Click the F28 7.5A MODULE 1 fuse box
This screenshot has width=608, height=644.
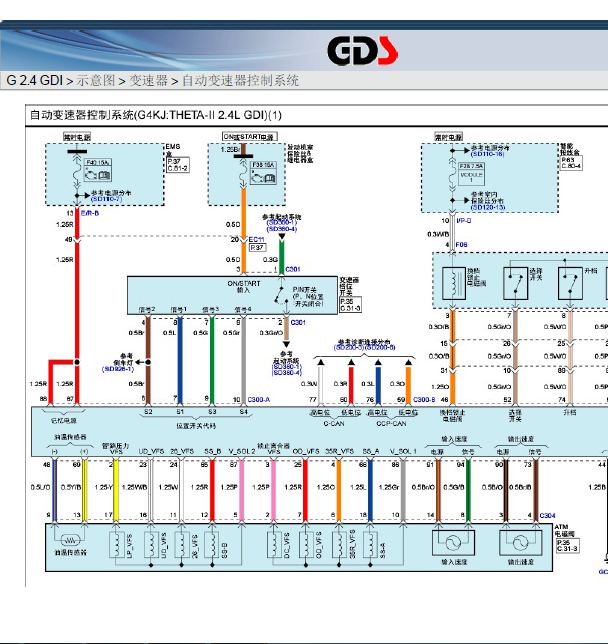pyautogui.click(x=471, y=175)
